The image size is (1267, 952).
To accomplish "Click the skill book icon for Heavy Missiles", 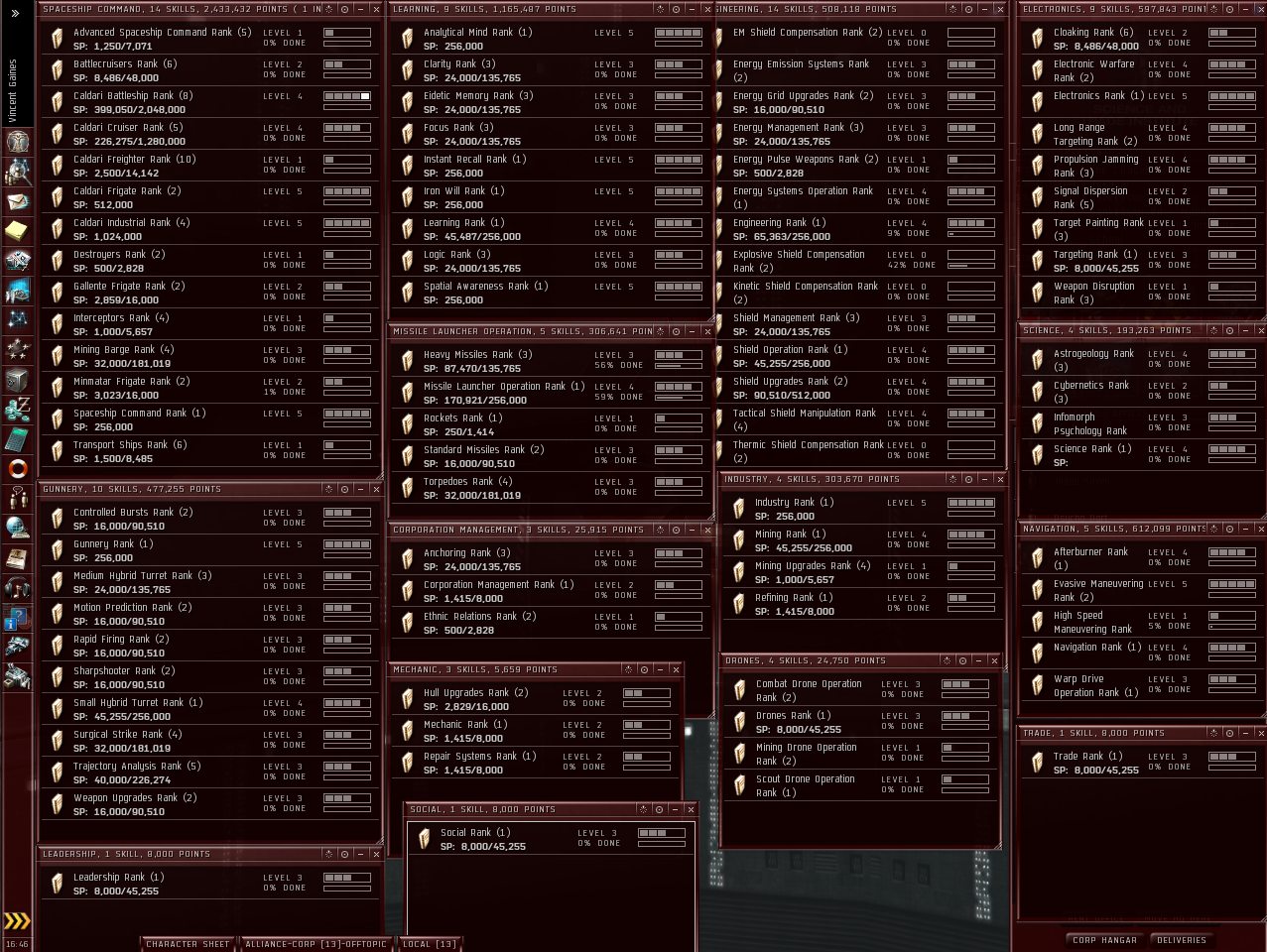I will (407, 361).
